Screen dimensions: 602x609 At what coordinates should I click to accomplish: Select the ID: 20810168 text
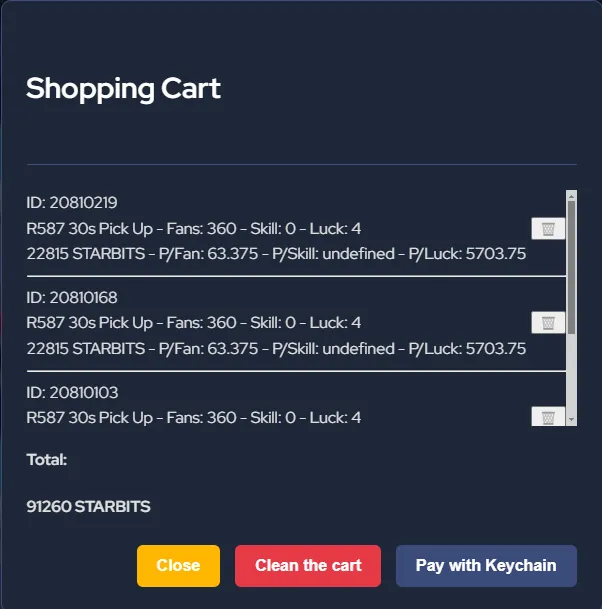coord(72,298)
